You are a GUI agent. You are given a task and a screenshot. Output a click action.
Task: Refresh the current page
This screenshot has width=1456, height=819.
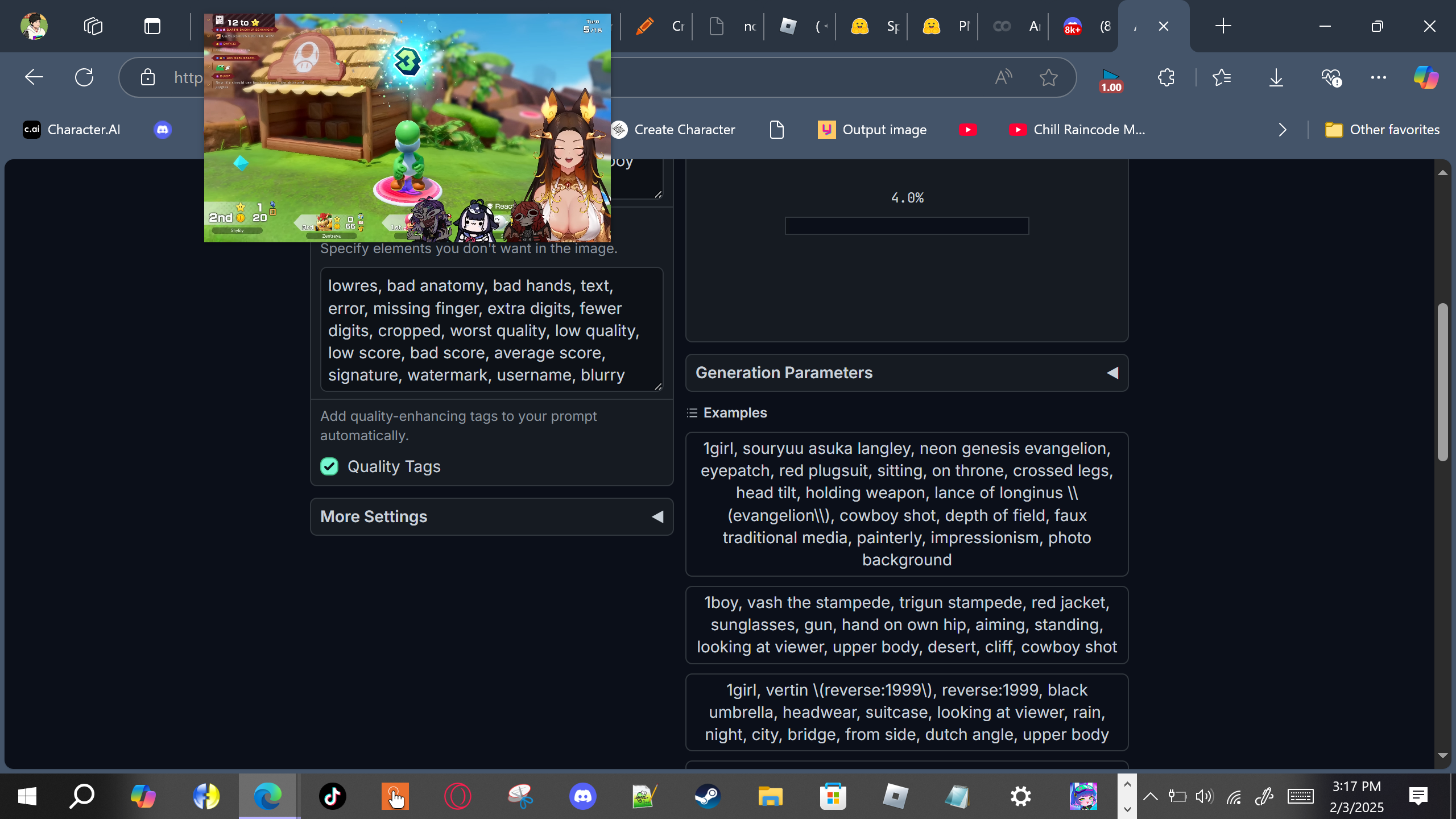point(84,77)
